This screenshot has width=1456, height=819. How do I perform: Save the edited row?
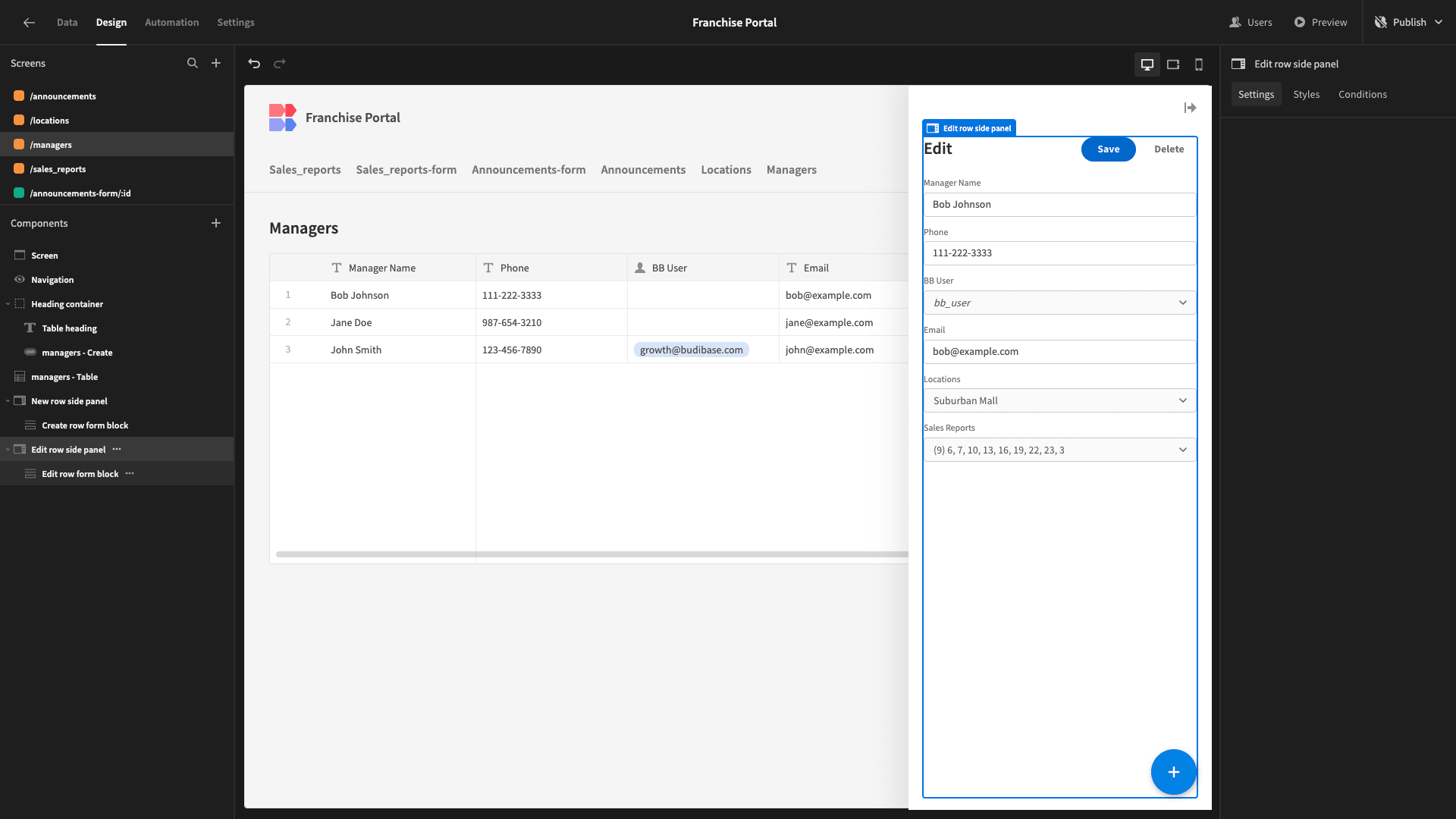click(1108, 149)
